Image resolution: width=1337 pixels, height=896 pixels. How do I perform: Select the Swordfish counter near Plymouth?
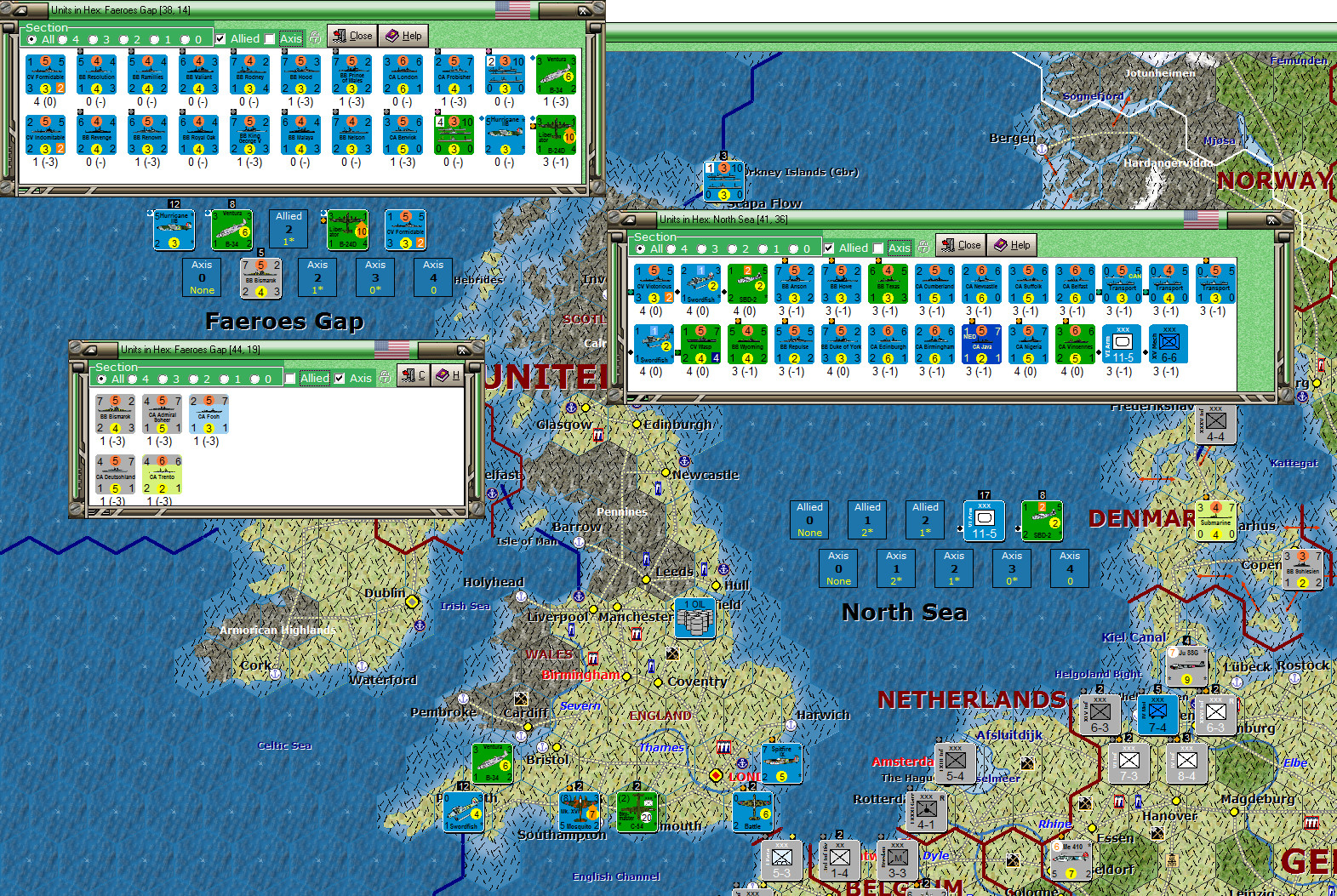coord(464,812)
